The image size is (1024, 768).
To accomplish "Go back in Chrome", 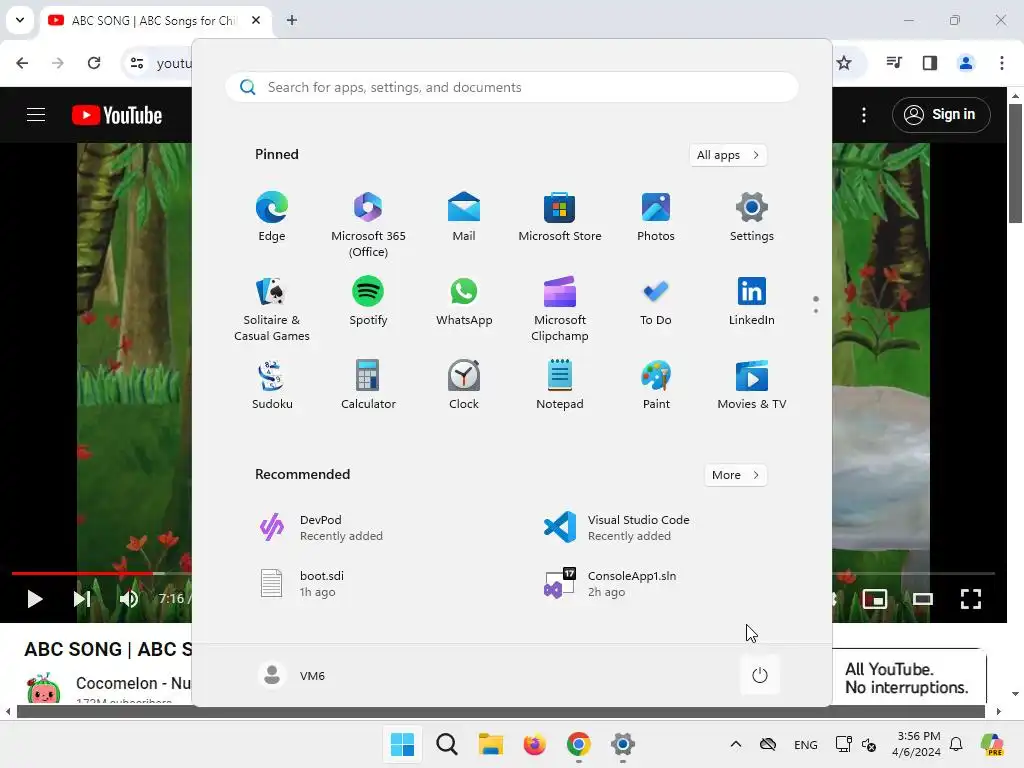I will coord(22,63).
